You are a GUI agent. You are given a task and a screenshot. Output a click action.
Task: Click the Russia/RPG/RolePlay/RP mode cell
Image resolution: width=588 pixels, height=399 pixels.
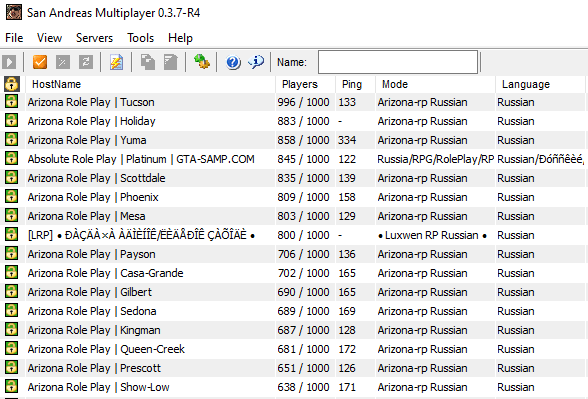[x=435, y=159]
